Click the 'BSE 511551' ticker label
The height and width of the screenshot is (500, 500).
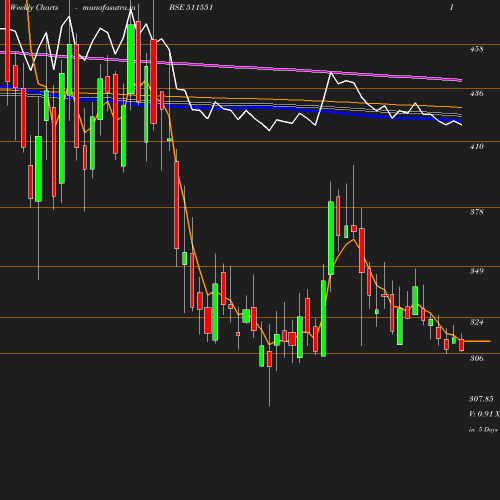191,7
